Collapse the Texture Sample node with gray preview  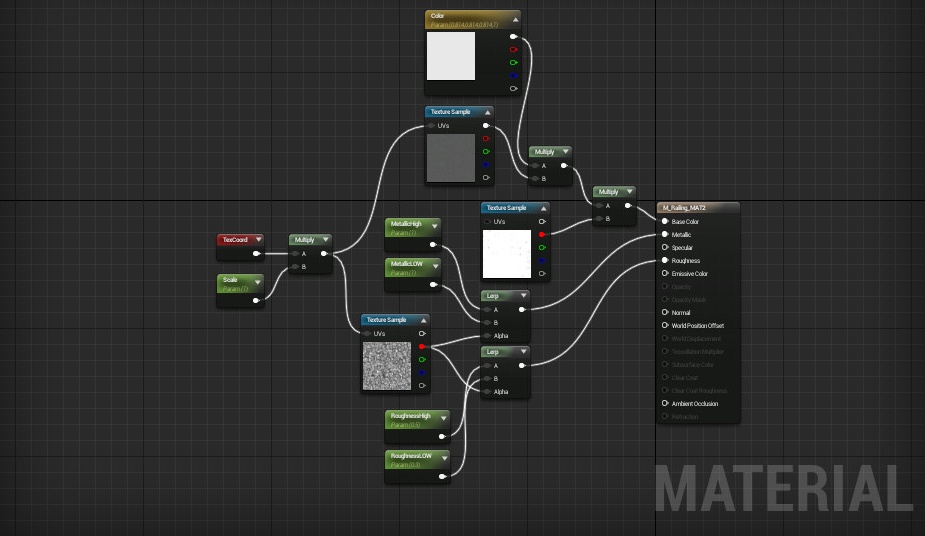(487, 112)
